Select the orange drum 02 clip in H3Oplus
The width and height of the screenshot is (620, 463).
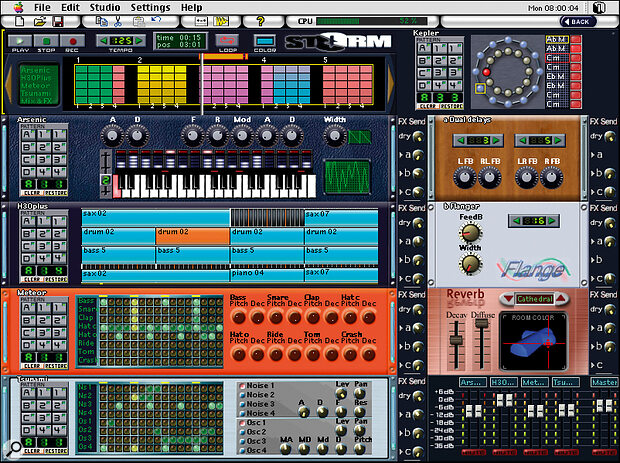tap(193, 236)
